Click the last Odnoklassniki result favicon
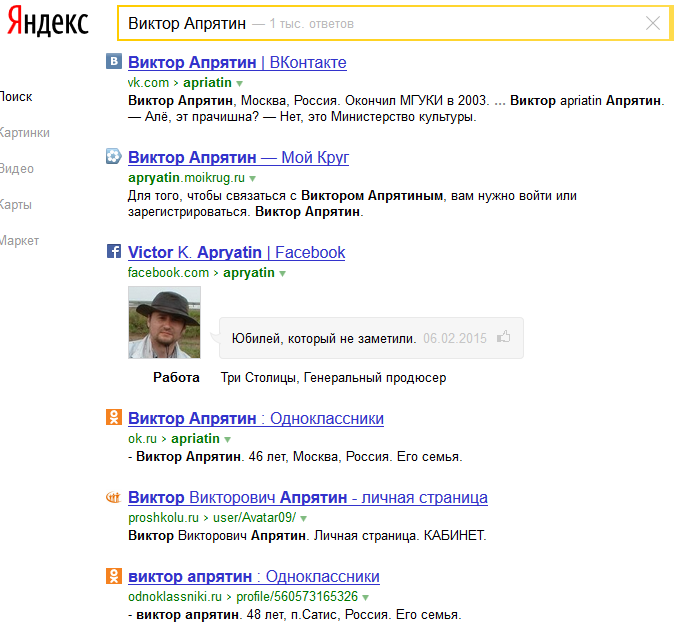 (x=114, y=576)
